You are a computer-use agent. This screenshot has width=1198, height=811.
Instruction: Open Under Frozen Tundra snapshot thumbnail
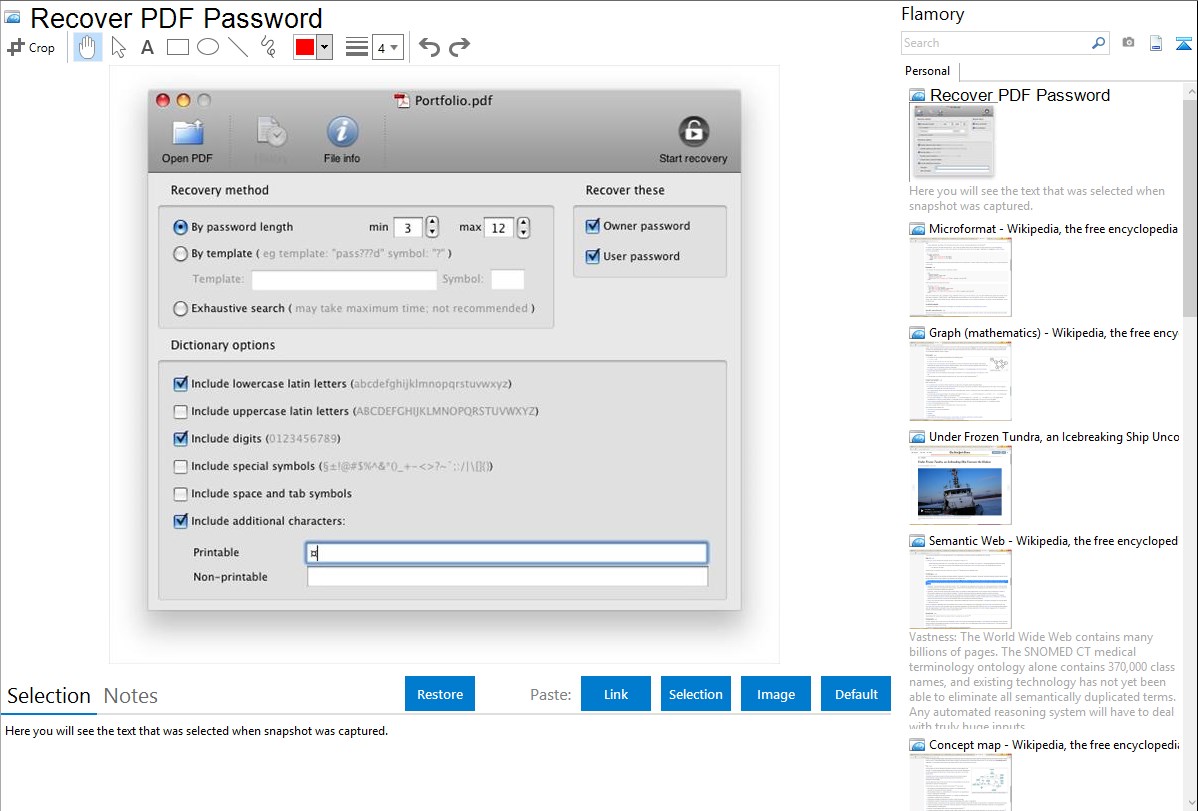960,485
